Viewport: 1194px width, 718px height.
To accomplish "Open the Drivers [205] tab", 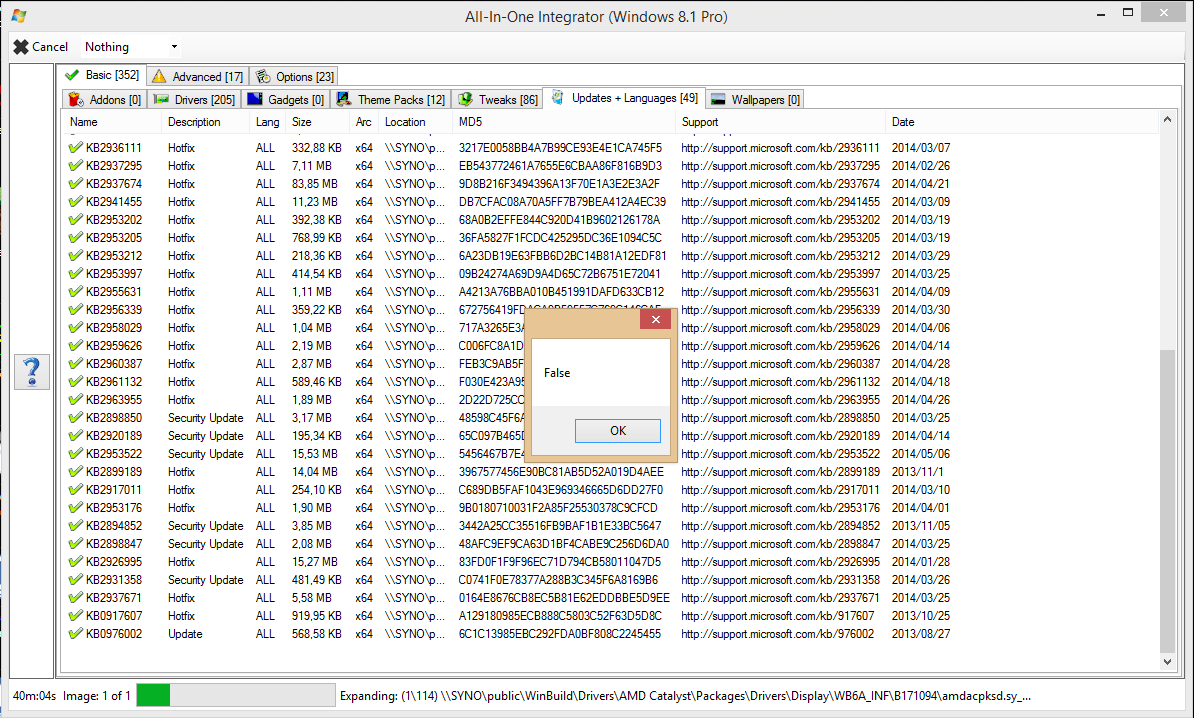I will (x=195, y=100).
